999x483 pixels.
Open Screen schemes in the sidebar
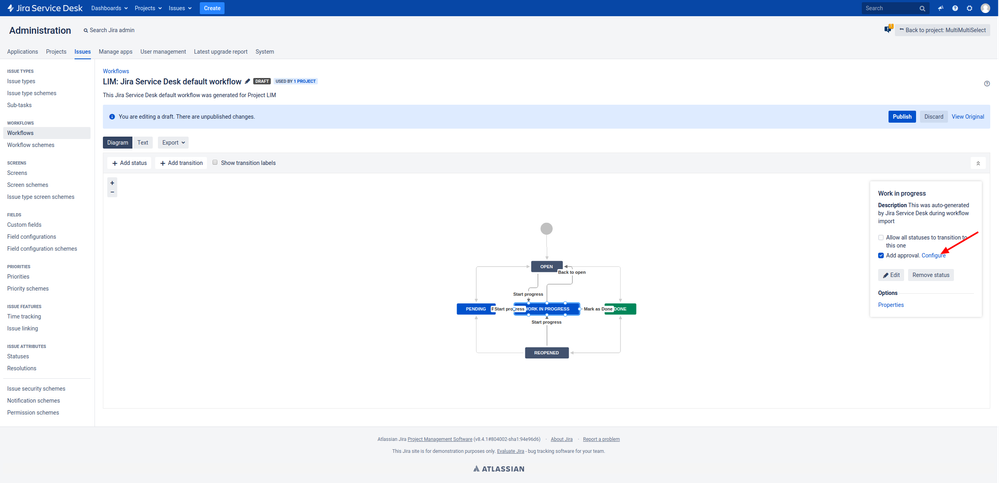(x=27, y=185)
